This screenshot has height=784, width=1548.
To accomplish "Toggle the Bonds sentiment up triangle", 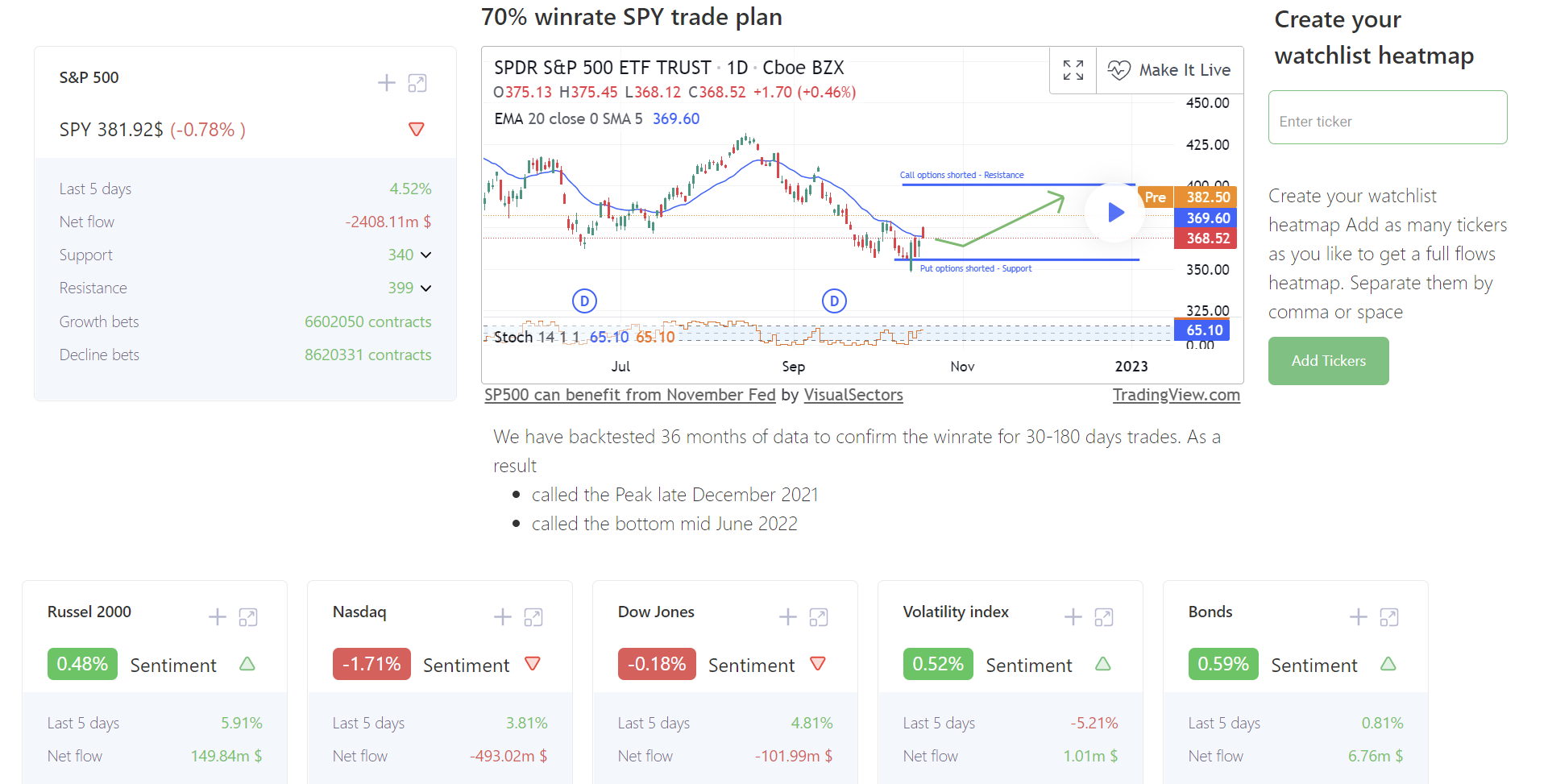I will pyautogui.click(x=1388, y=664).
